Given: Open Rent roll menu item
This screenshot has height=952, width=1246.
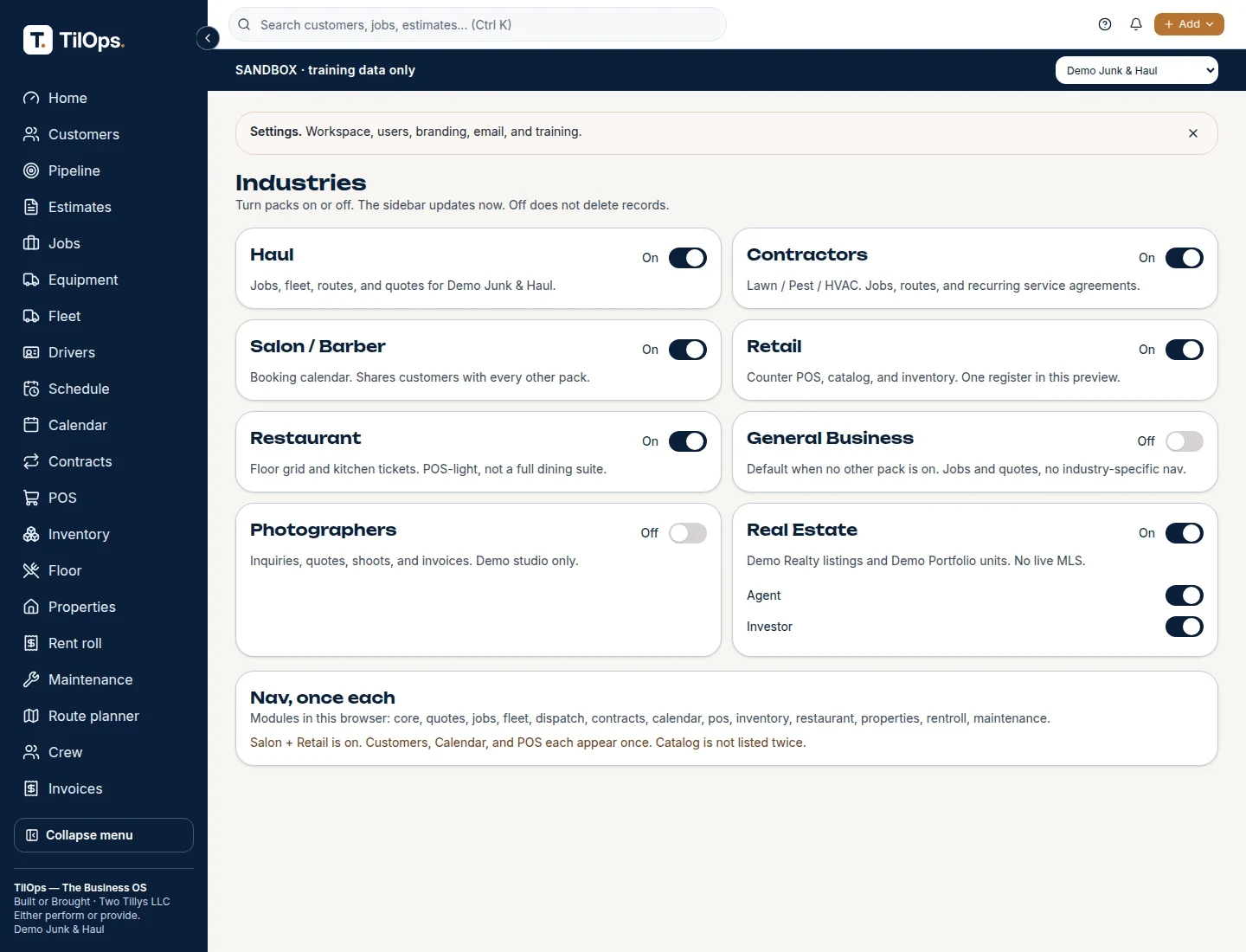Looking at the screenshot, I should pos(104,643).
